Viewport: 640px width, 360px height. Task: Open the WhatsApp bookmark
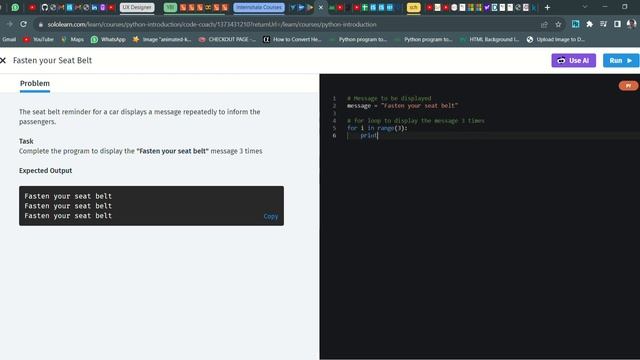(x=108, y=40)
